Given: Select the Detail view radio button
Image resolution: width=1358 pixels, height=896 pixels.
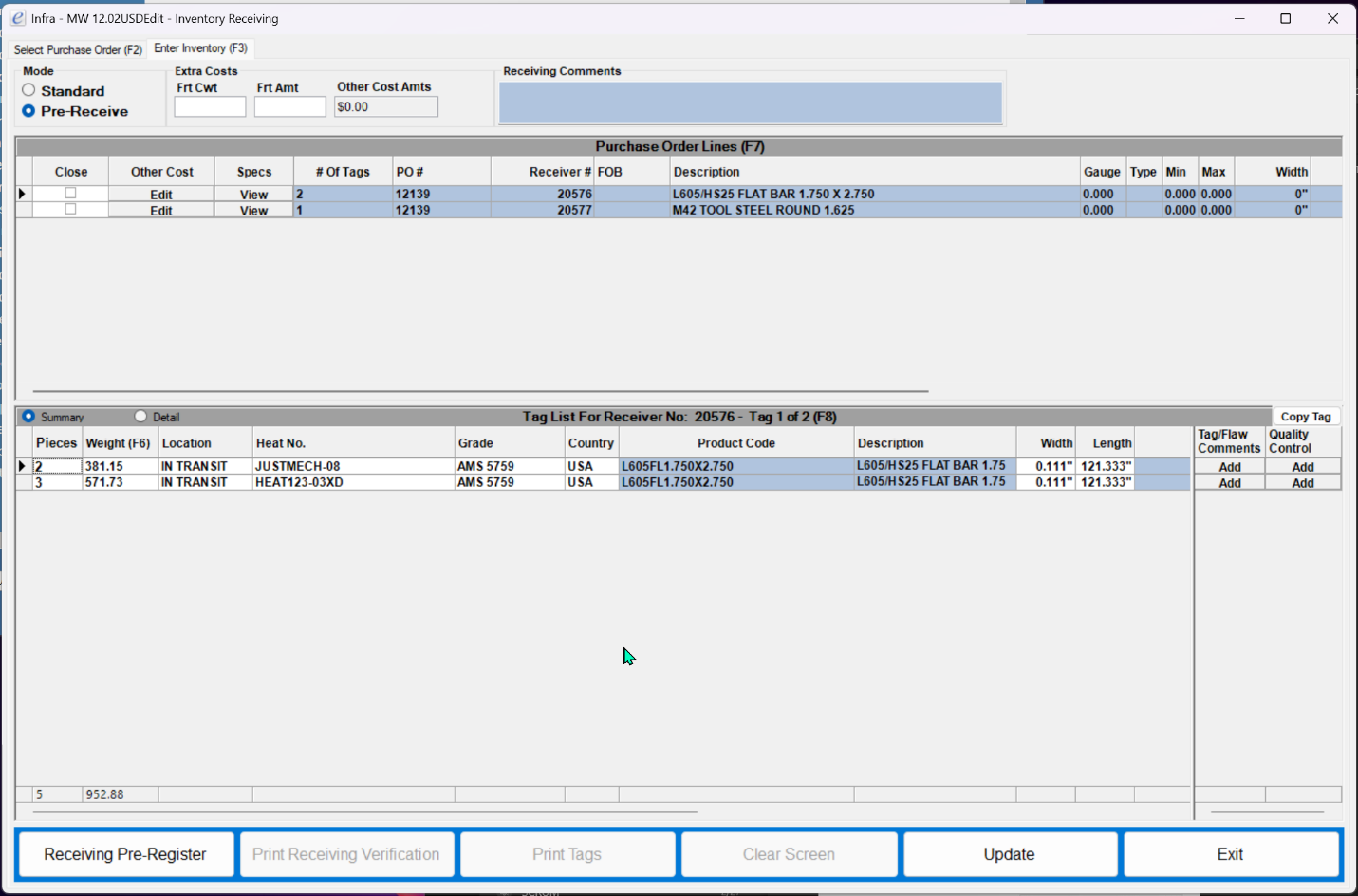Looking at the screenshot, I should (140, 416).
